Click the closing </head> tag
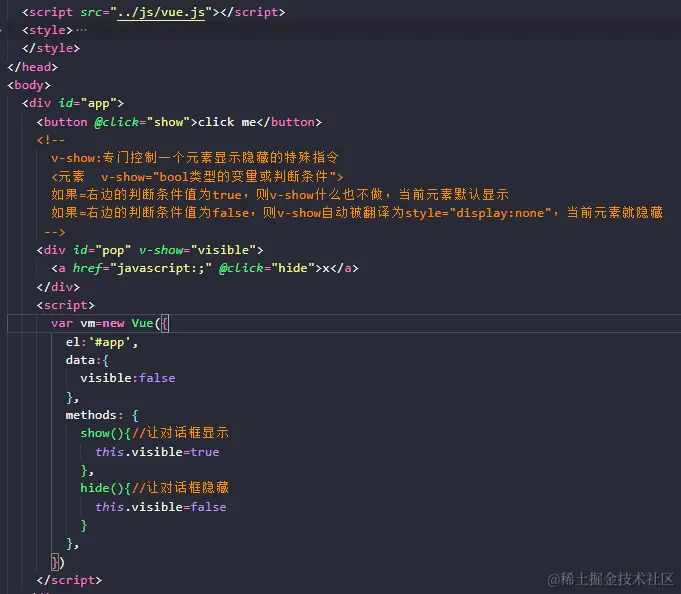Screen dimensions: 681x594 pyautogui.click(x=33, y=67)
